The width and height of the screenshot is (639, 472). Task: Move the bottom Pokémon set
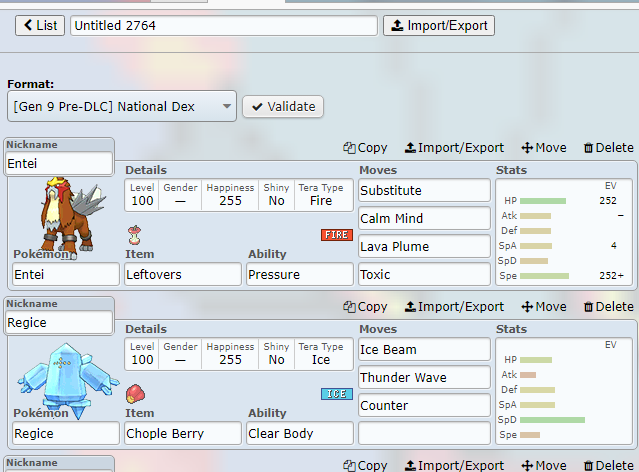click(x=544, y=465)
